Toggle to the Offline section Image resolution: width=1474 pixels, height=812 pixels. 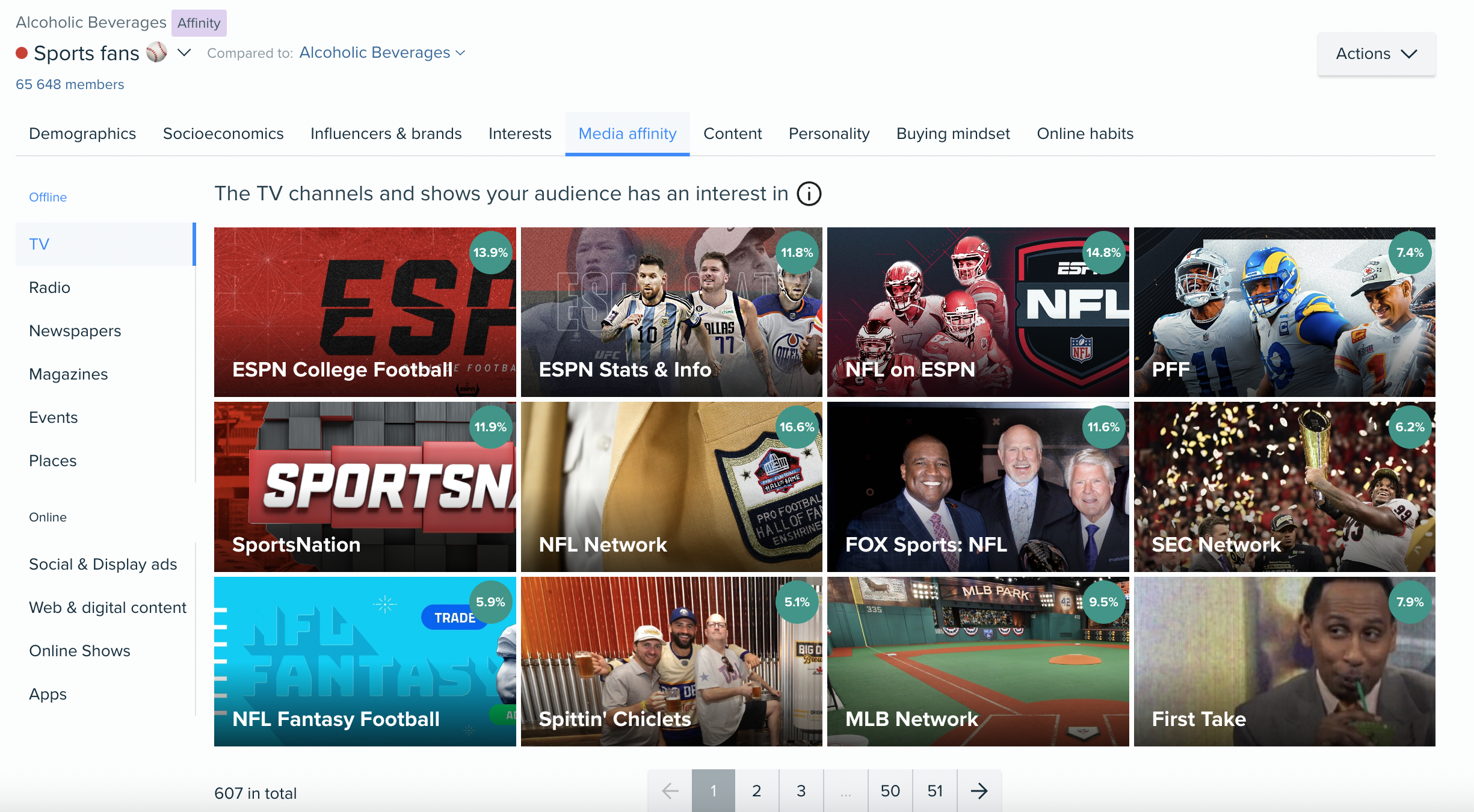tap(48, 196)
